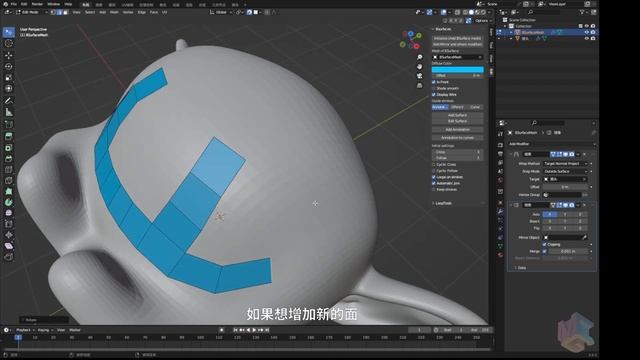The width and height of the screenshot is (640, 360).
Task: Open the Global transform orientation dropdown
Action: coord(221,12)
